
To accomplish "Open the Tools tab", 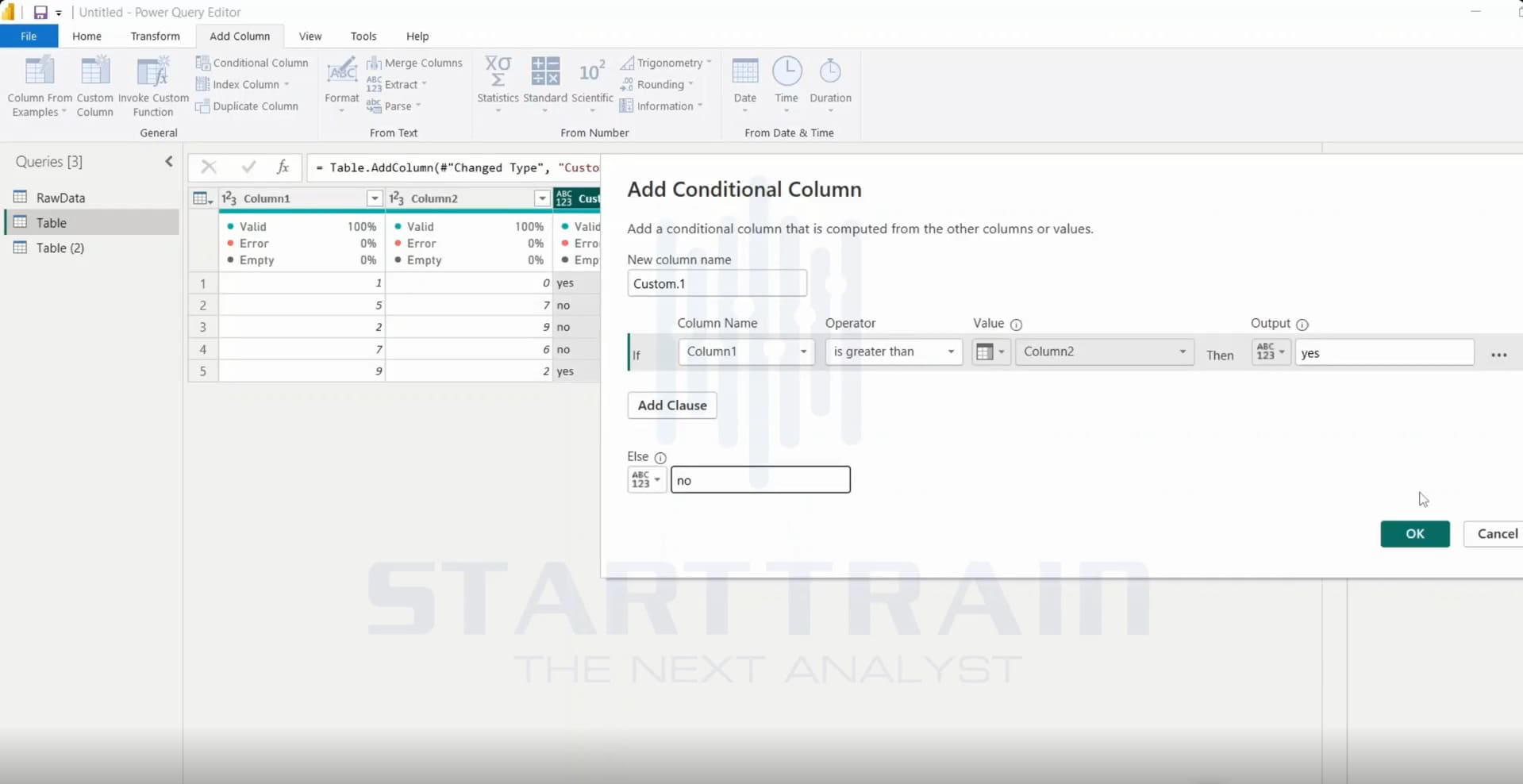I will [x=363, y=36].
